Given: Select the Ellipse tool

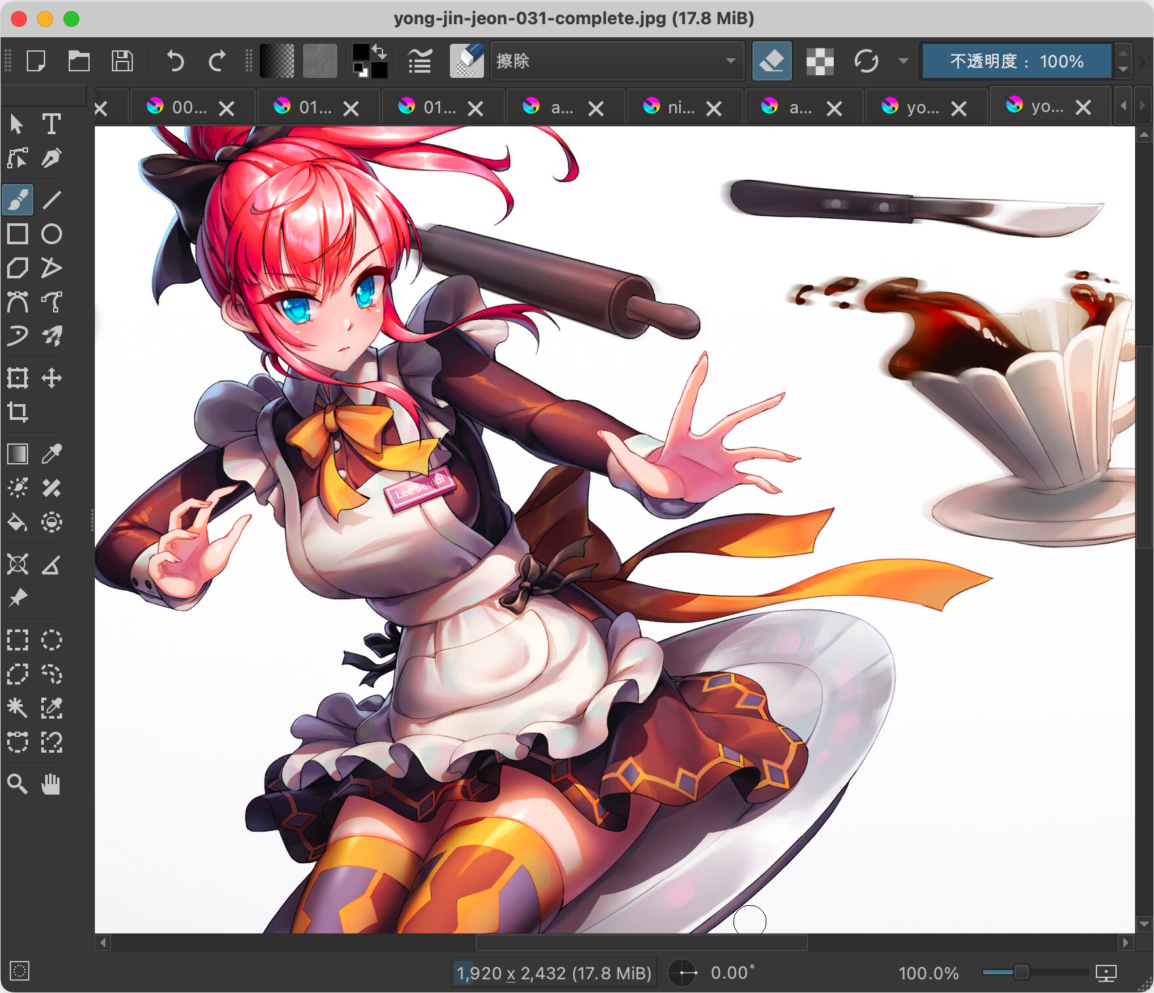Looking at the screenshot, I should click(x=51, y=234).
